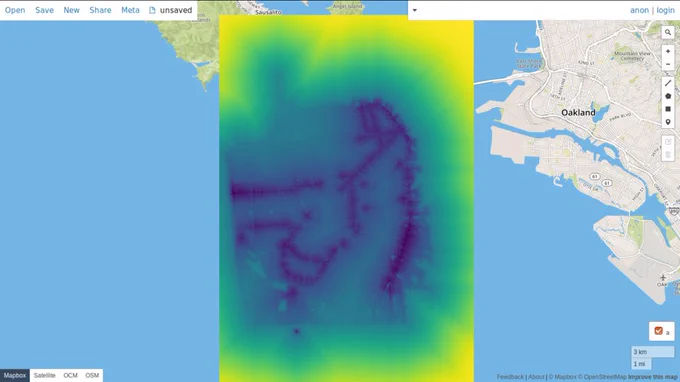Zoom out with the minus button
The height and width of the screenshot is (382, 680).
[x=668, y=64]
